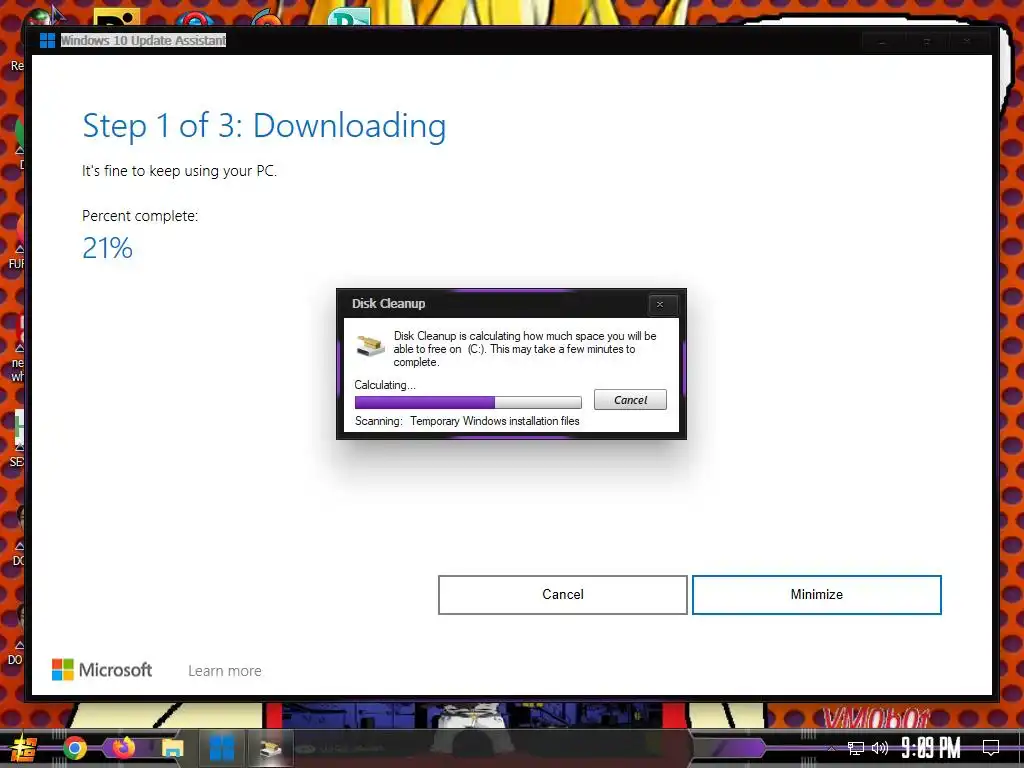Open the notification center icon
This screenshot has height=768, width=1024.
point(991,748)
